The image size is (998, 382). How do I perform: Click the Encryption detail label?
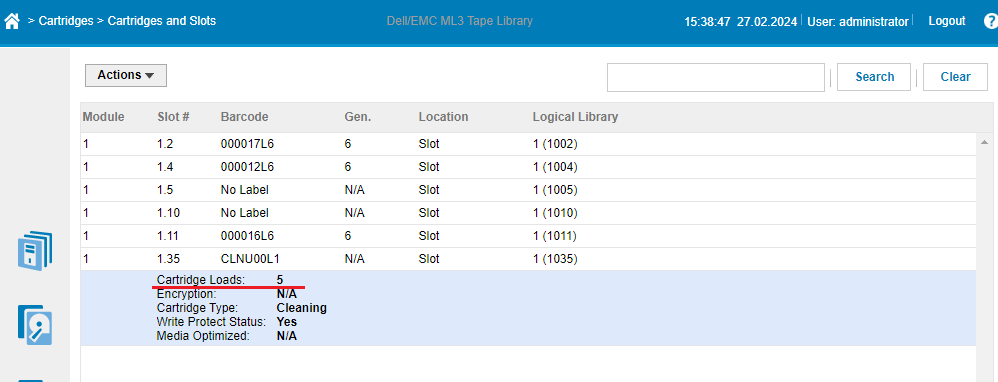186,294
